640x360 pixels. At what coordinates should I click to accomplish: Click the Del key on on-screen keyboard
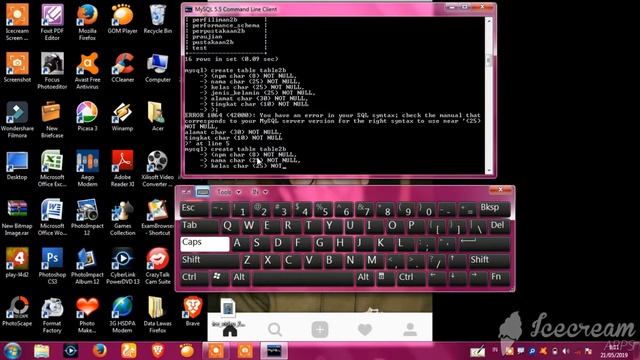pos(499,226)
